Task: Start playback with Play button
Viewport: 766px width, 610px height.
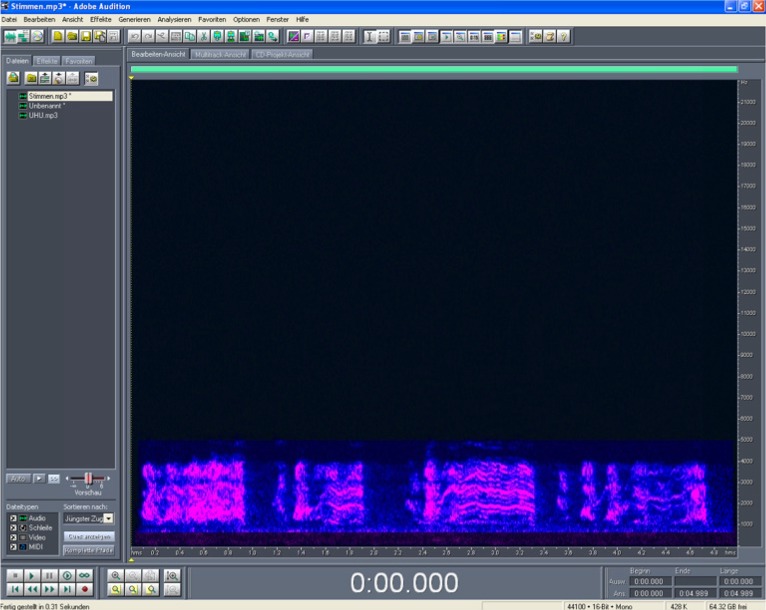Action: 32,575
